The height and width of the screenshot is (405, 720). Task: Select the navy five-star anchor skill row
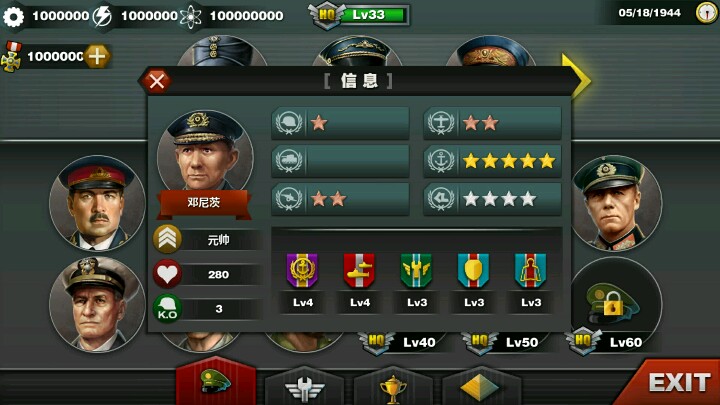[x=492, y=161]
